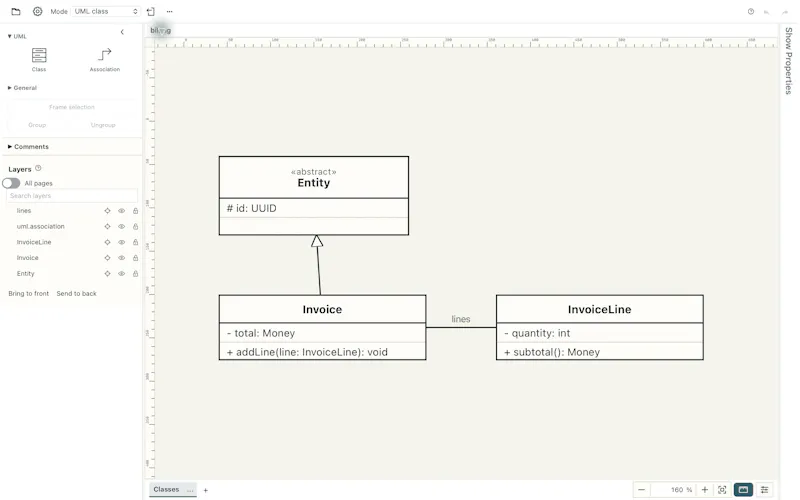Viewport: 800px width, 500px height.
Task: Click the help circle icon at top right
Action: (751, 11)
